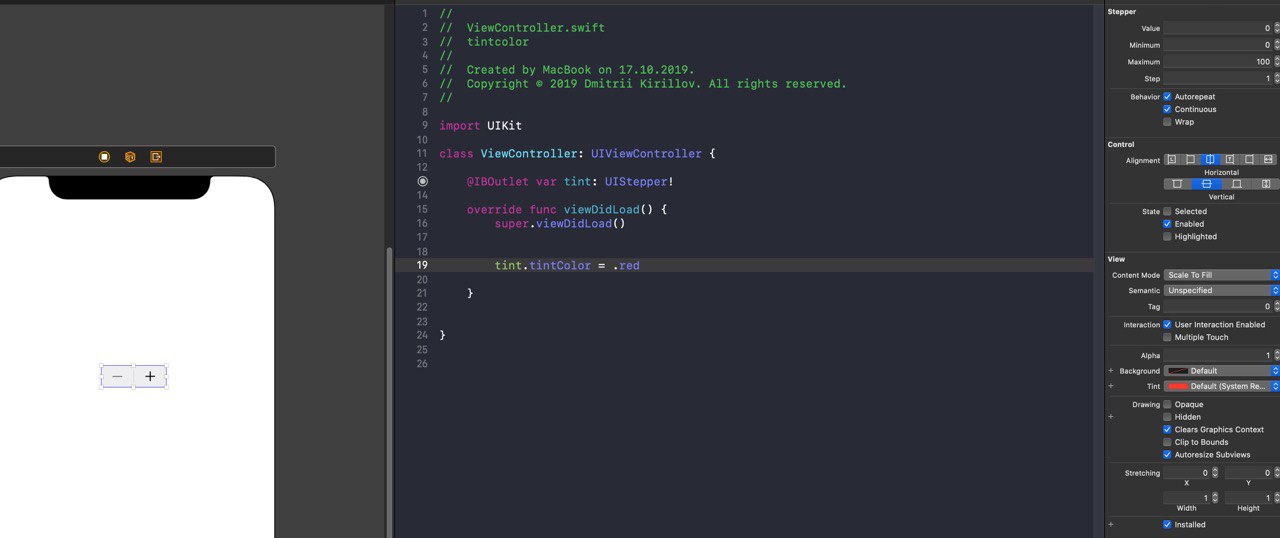Click the plus icon next to the Hidden row
The width and height of the screenshot is (1280, 538).
(1111, 417)
